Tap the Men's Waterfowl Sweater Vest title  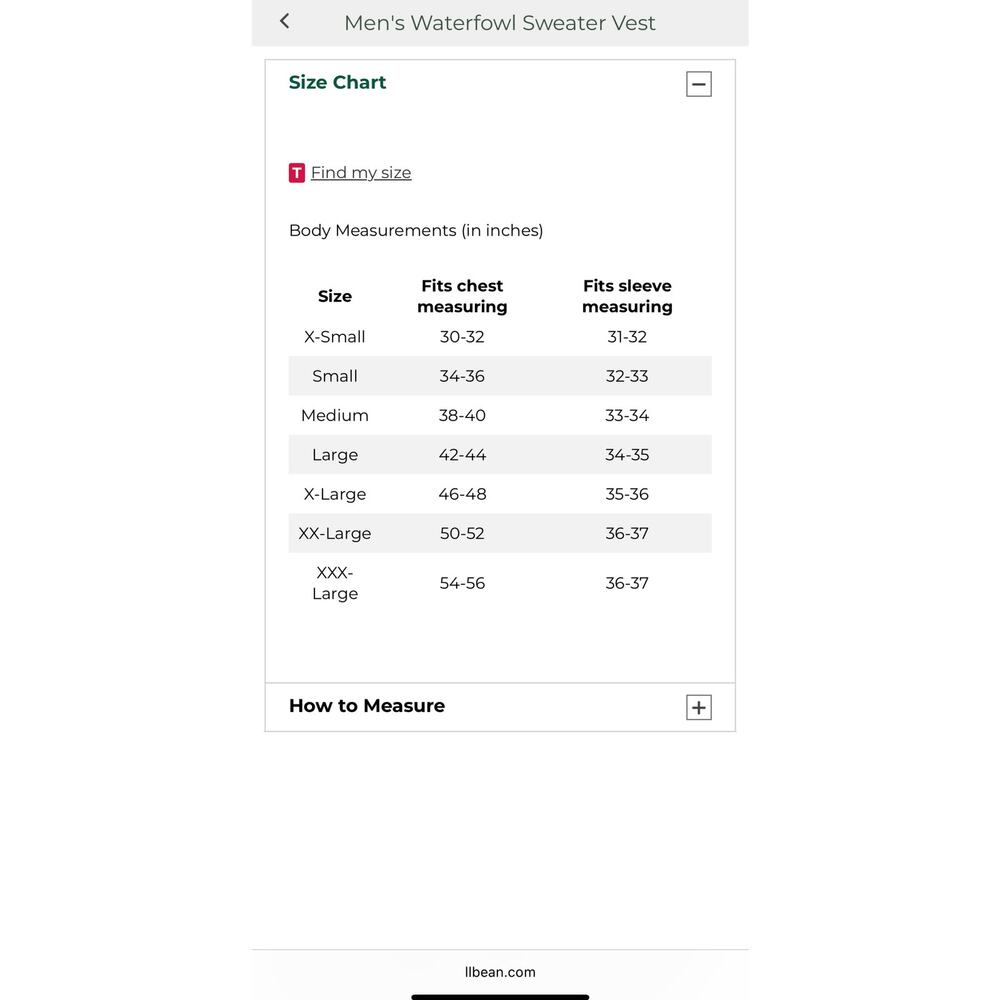tap(499, 23)
